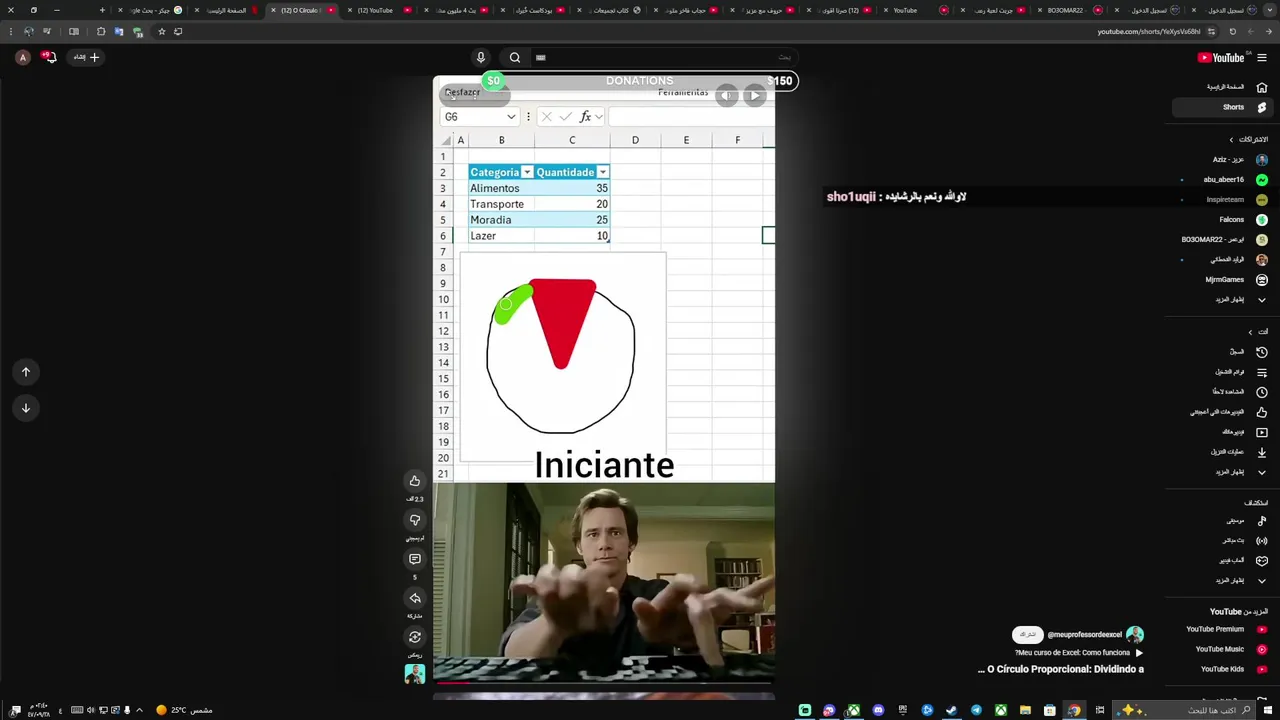Subscribe to @meuprofessordeexcel channel
The image size is (1280, 720).
tap(1027, 635)
